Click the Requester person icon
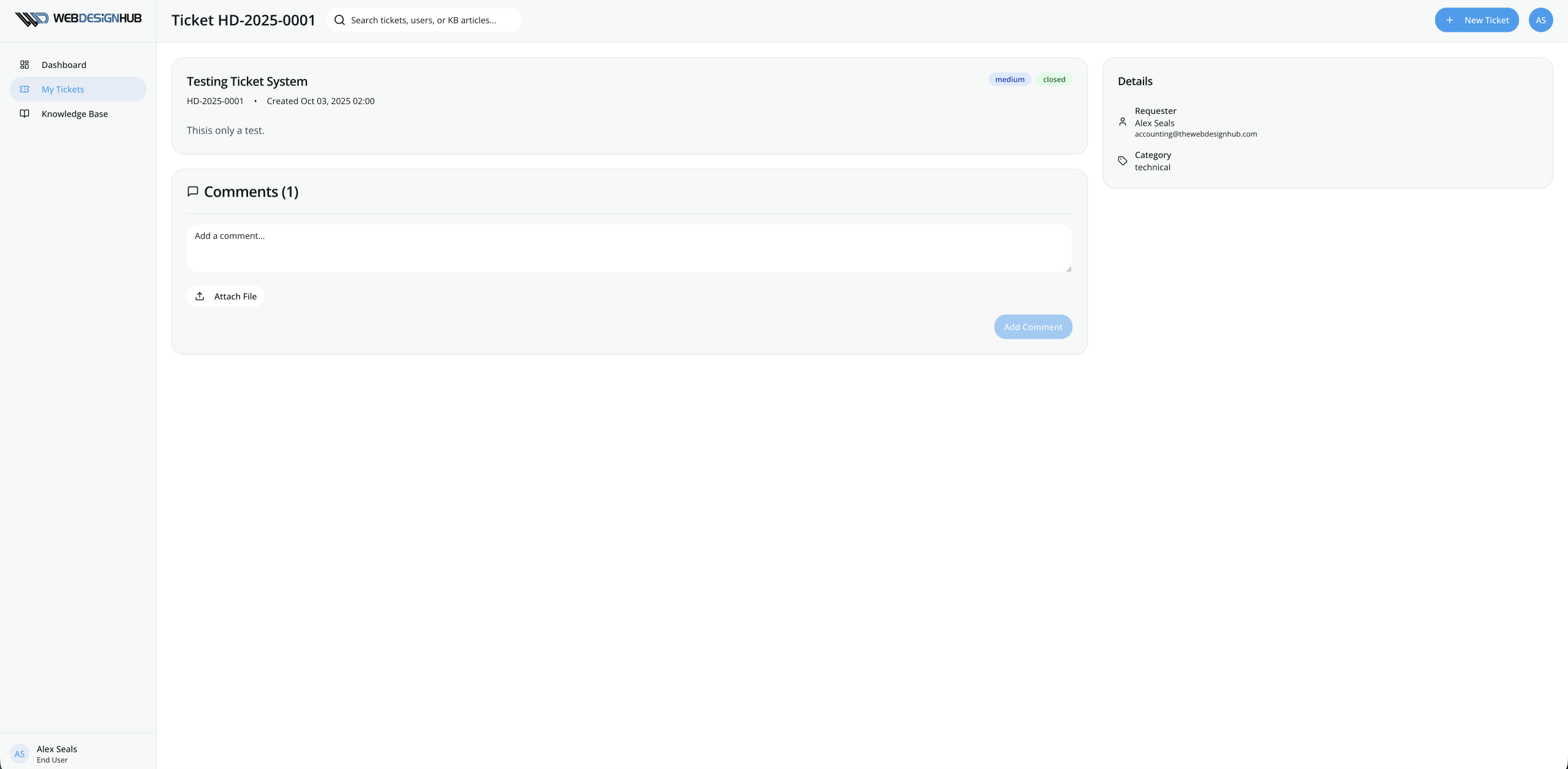The image size is (1568, 769). tap(1122, 122)
